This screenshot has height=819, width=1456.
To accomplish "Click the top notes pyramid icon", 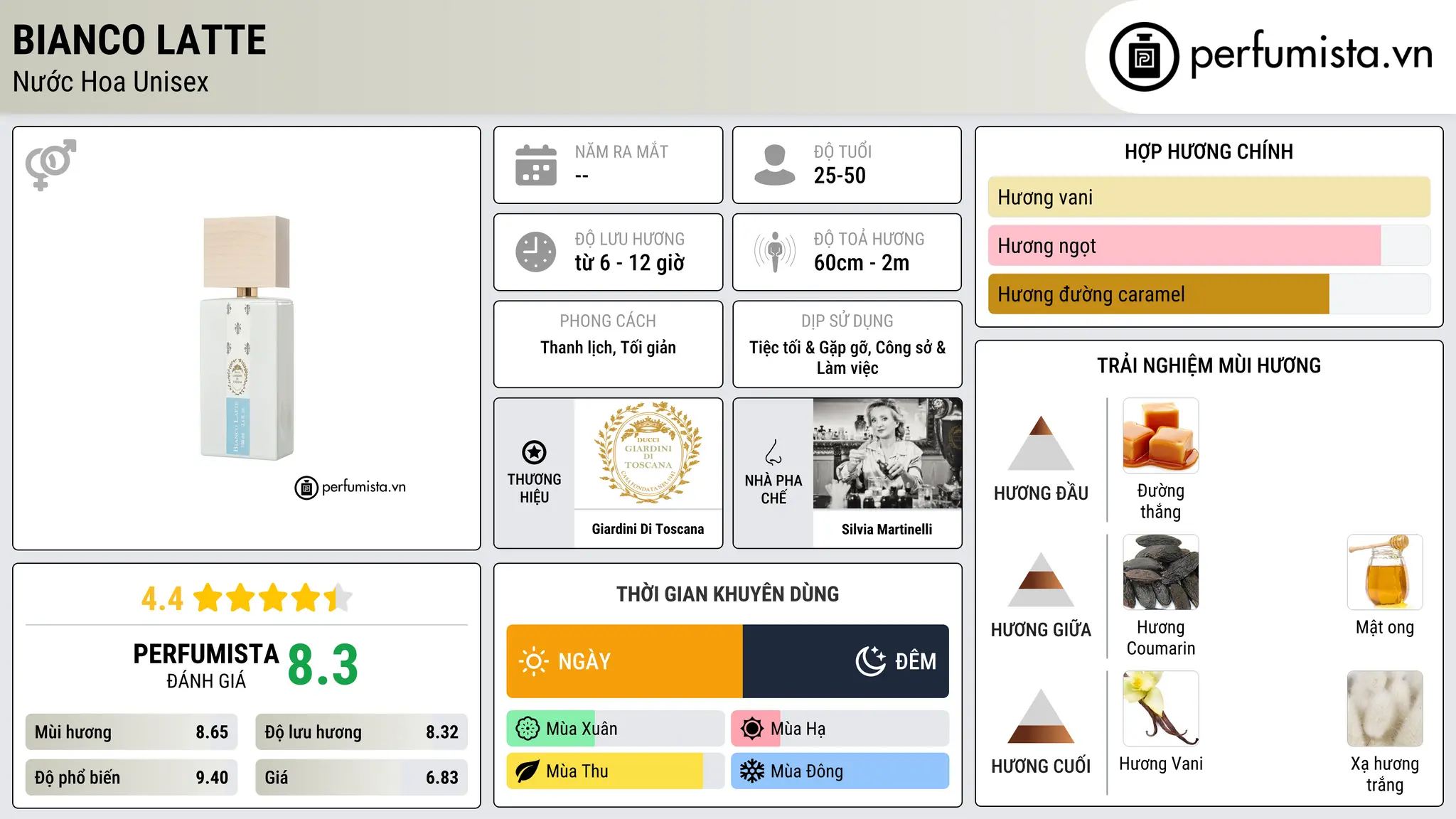I will point(1041,442).
